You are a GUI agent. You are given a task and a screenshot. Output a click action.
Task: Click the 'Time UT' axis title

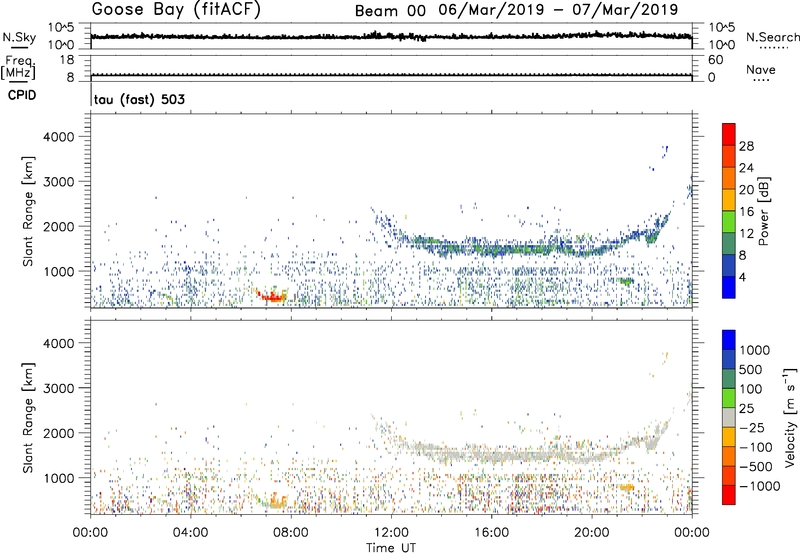click(x=391, y=548)
